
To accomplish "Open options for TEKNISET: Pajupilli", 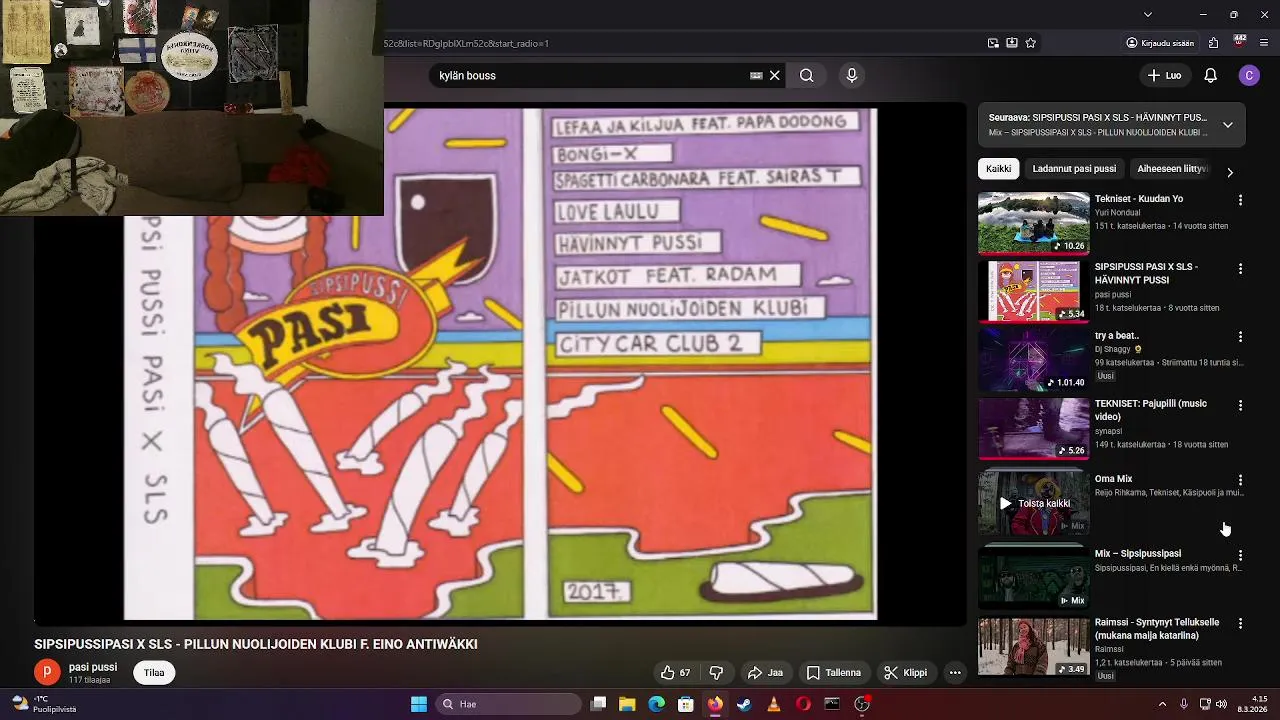I will point(1240,405).
